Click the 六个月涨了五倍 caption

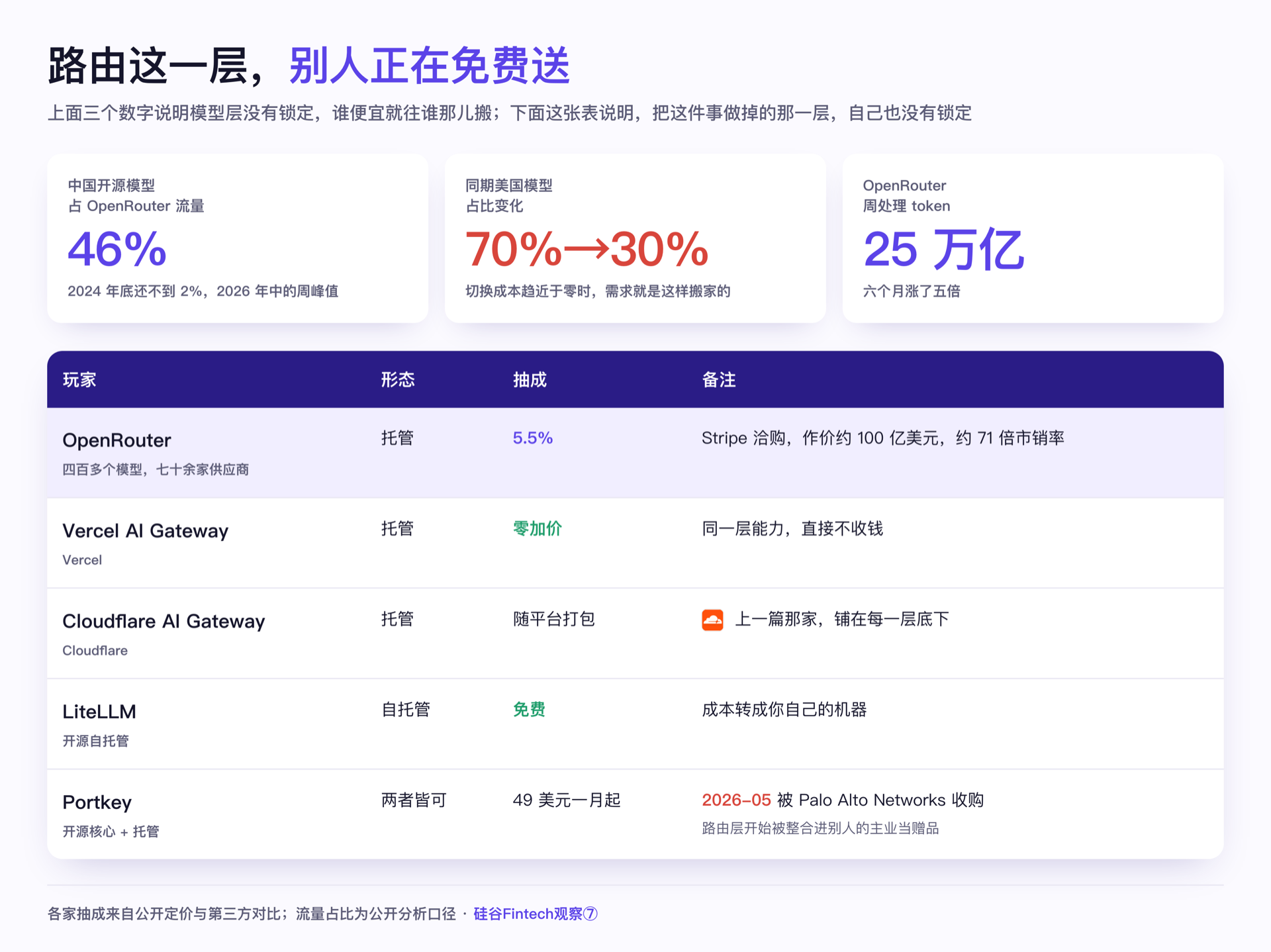(912, 291)
